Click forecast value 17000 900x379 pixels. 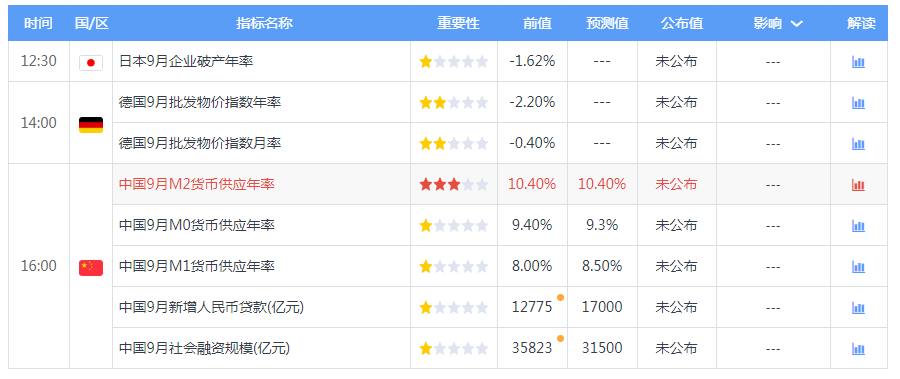pos(602,307)
